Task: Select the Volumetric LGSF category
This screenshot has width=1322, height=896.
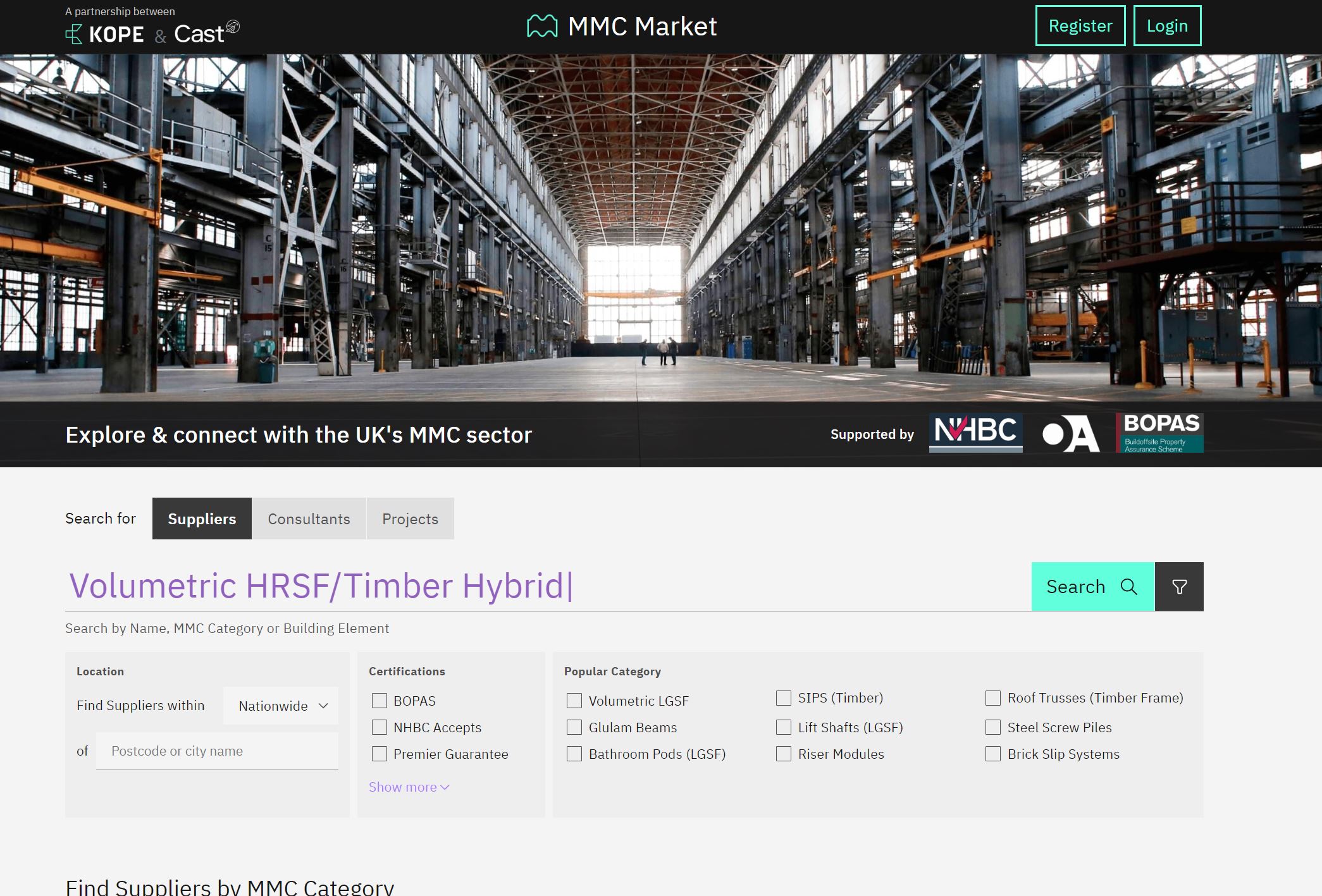Action: 574,701
